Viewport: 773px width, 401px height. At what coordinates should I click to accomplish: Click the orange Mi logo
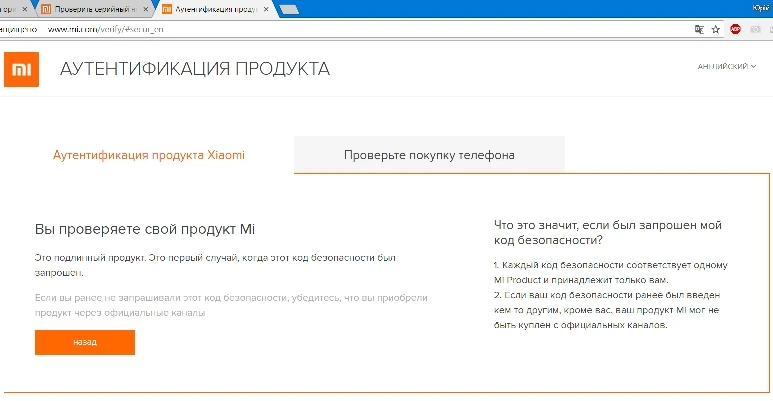21,70
